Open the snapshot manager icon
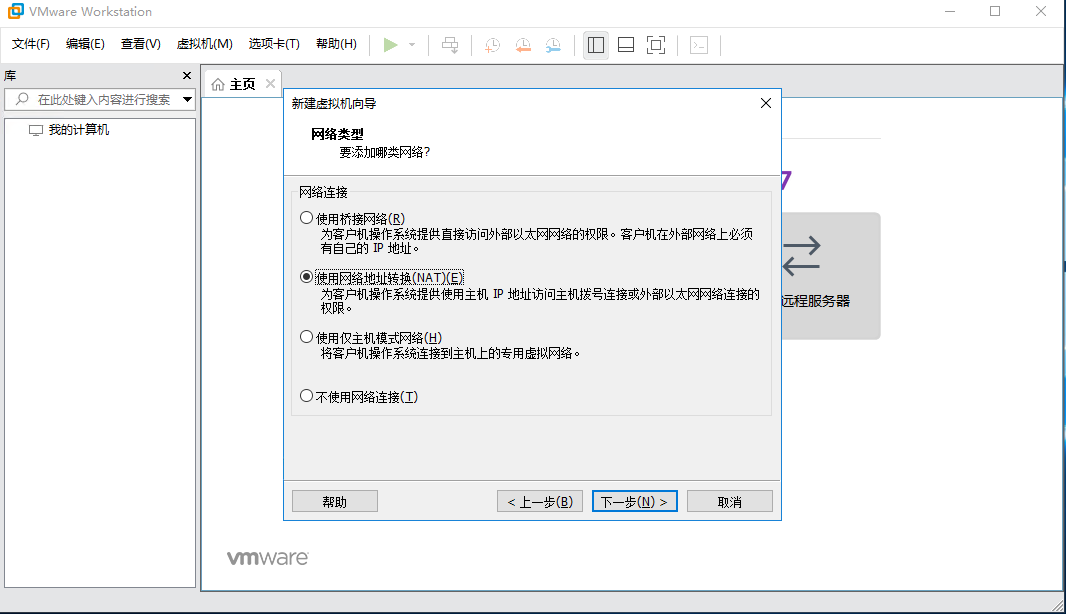This screenshot has width=1066, height=614. (x=553, y=45)
